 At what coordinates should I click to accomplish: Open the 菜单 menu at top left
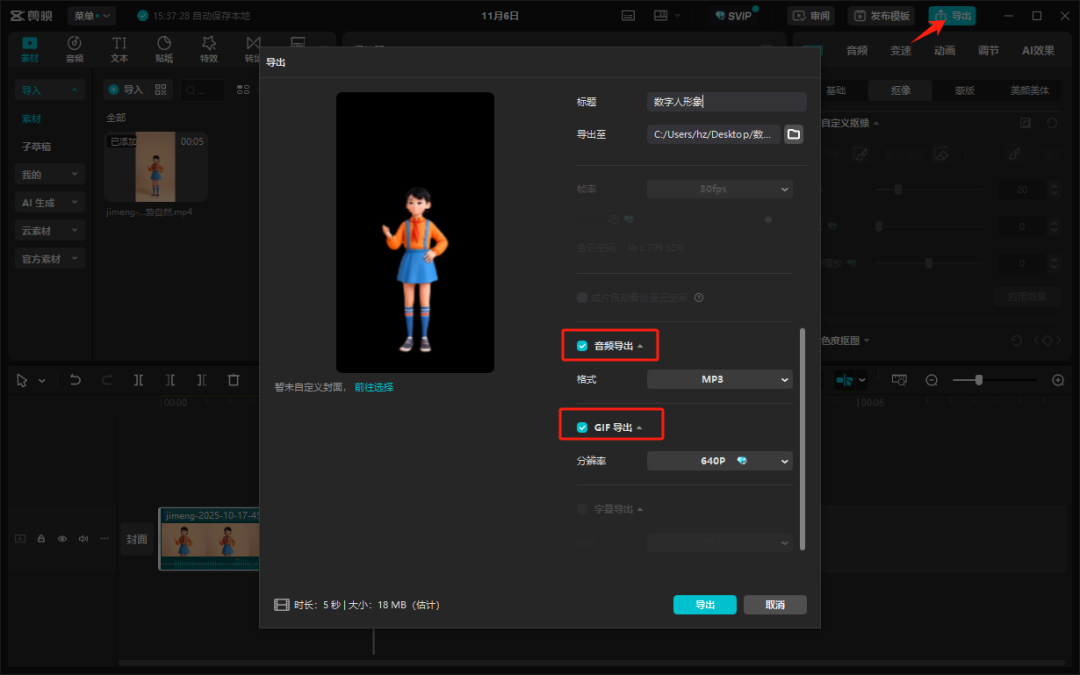tap(92, 16)
